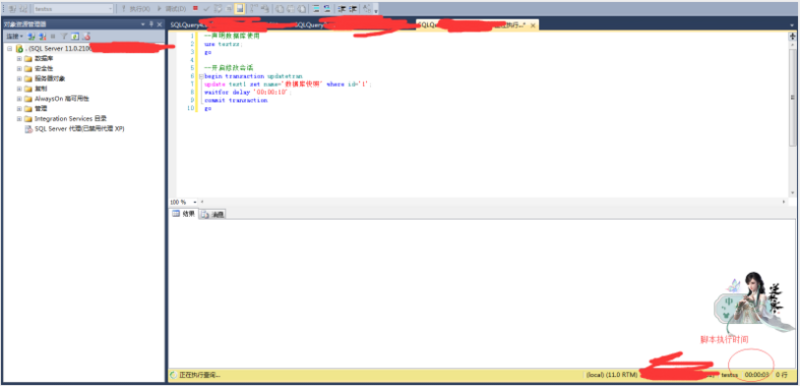800x386 pixels.
Task: Expand the 安全性 folder
Action: tap(19, 68)
